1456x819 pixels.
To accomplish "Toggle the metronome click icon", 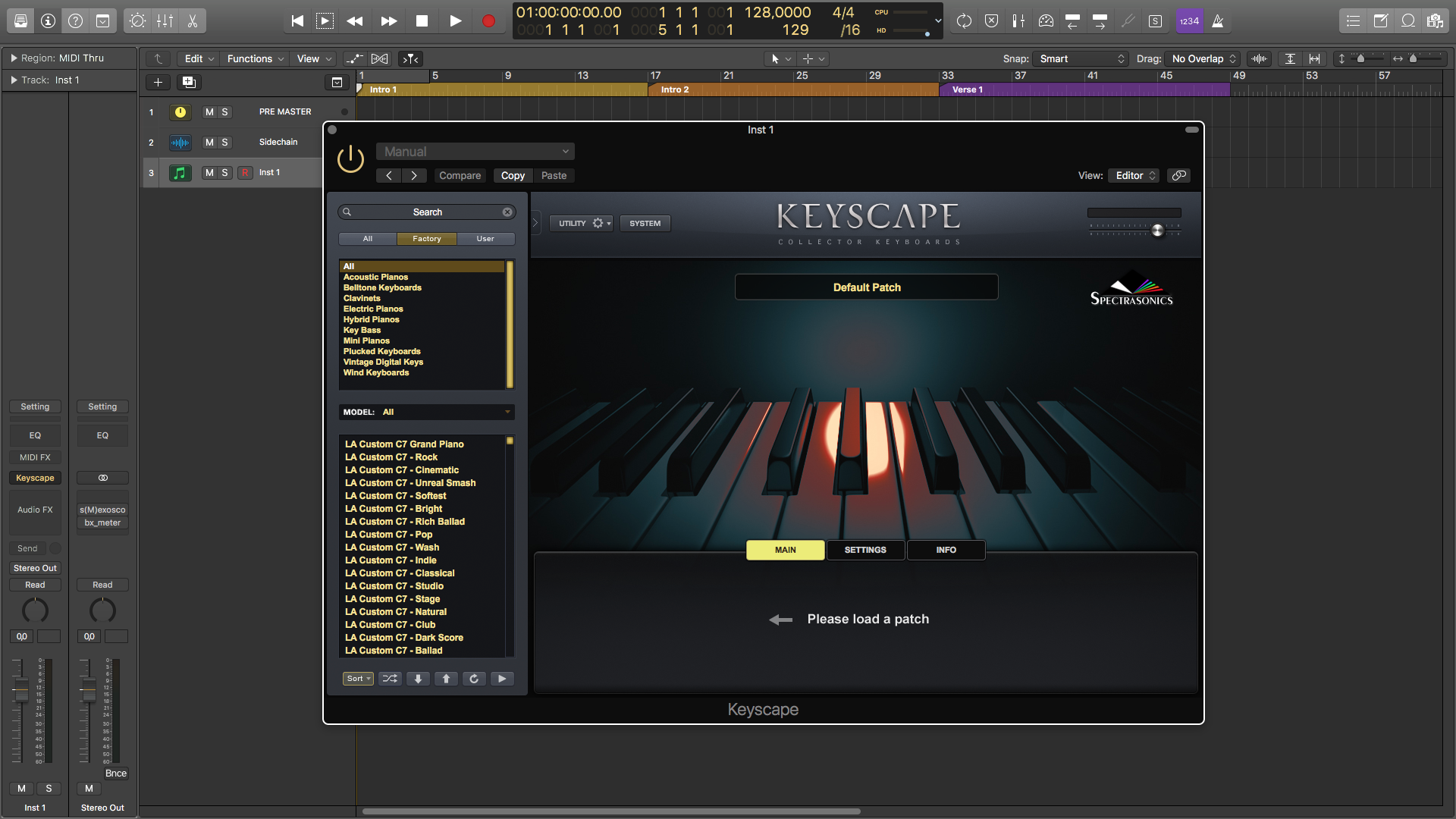I will coord(1217,21).
